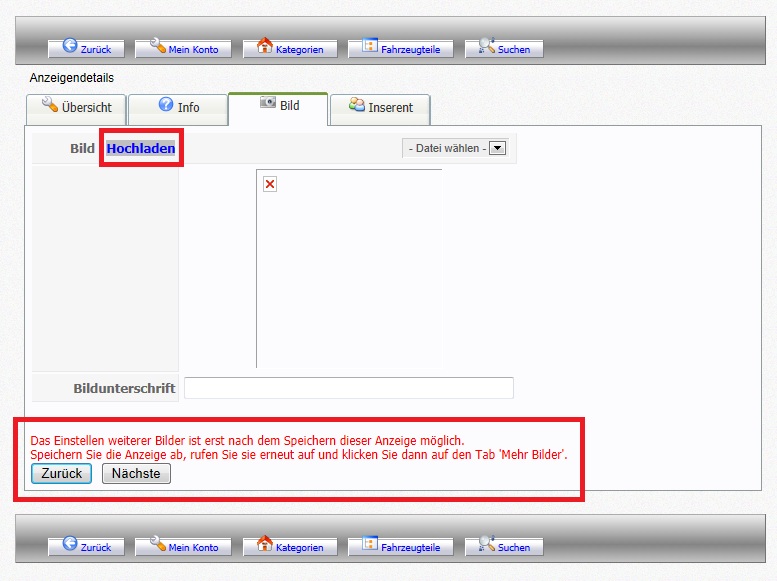Click the question mark icon on Info tab
This screenshot has height=581, width=777.
coord(166,104)
